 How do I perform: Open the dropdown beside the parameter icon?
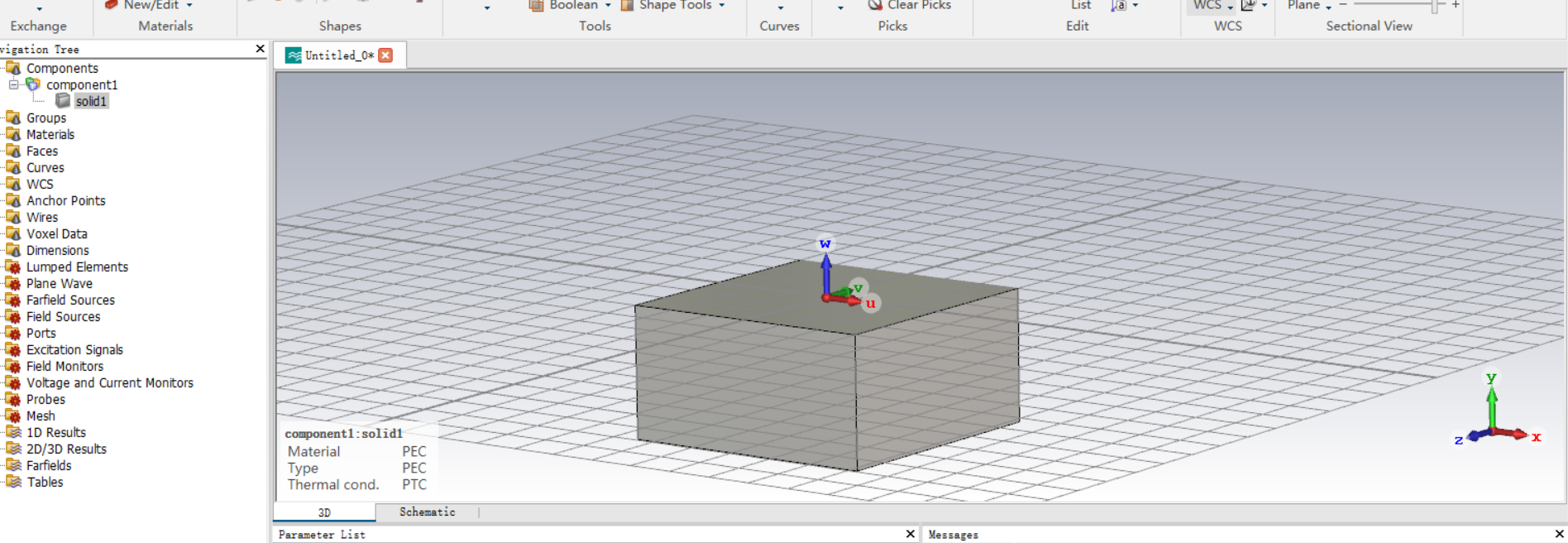coord(1135,5)
